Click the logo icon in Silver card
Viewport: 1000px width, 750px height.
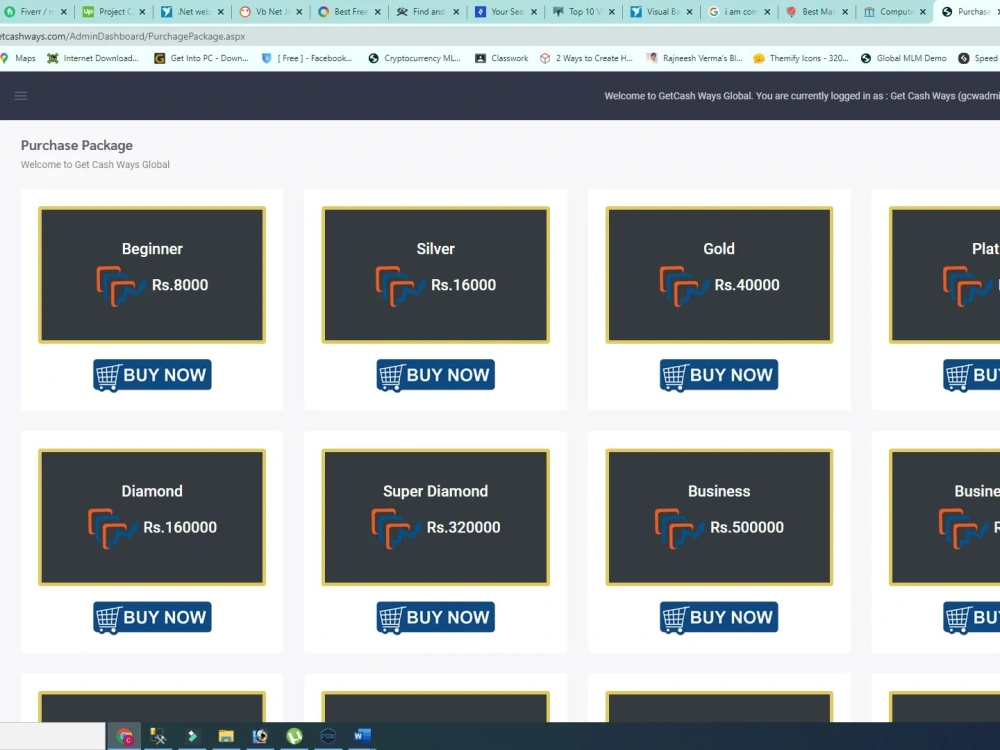[400, 286]
